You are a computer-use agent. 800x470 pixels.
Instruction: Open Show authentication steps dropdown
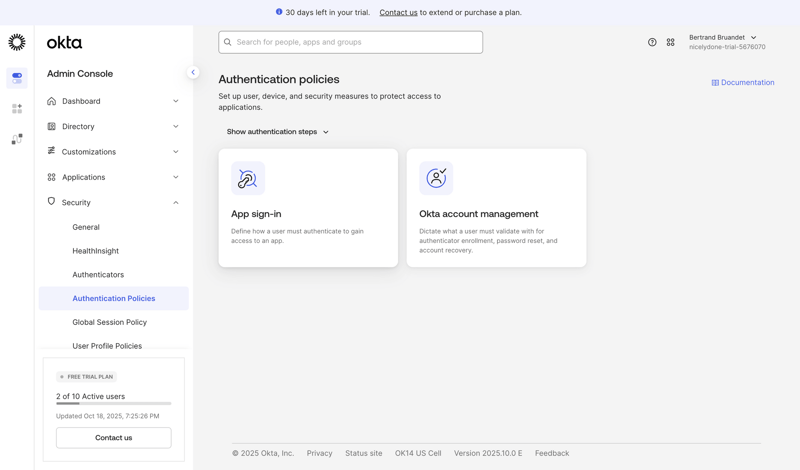pyautogui.click(x=278, y=132)
